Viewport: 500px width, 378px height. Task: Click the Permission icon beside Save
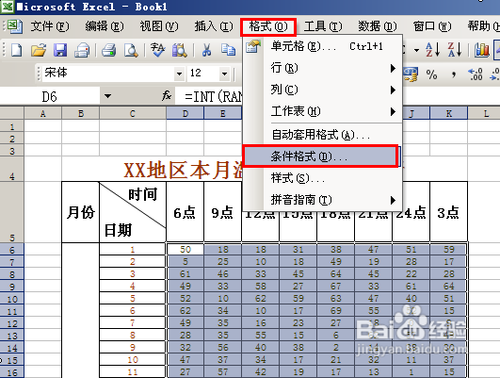coord(82,50)
